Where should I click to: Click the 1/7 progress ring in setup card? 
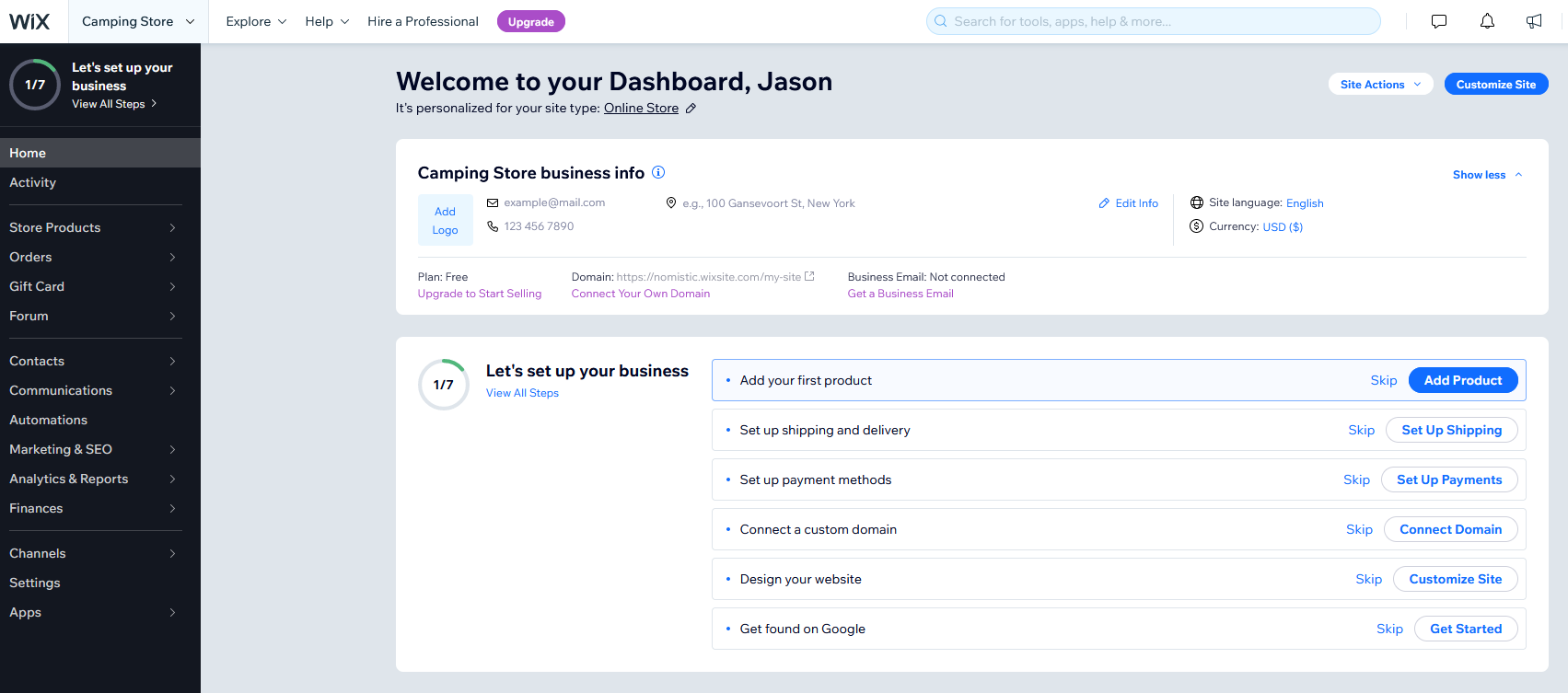tap(444, 385)
